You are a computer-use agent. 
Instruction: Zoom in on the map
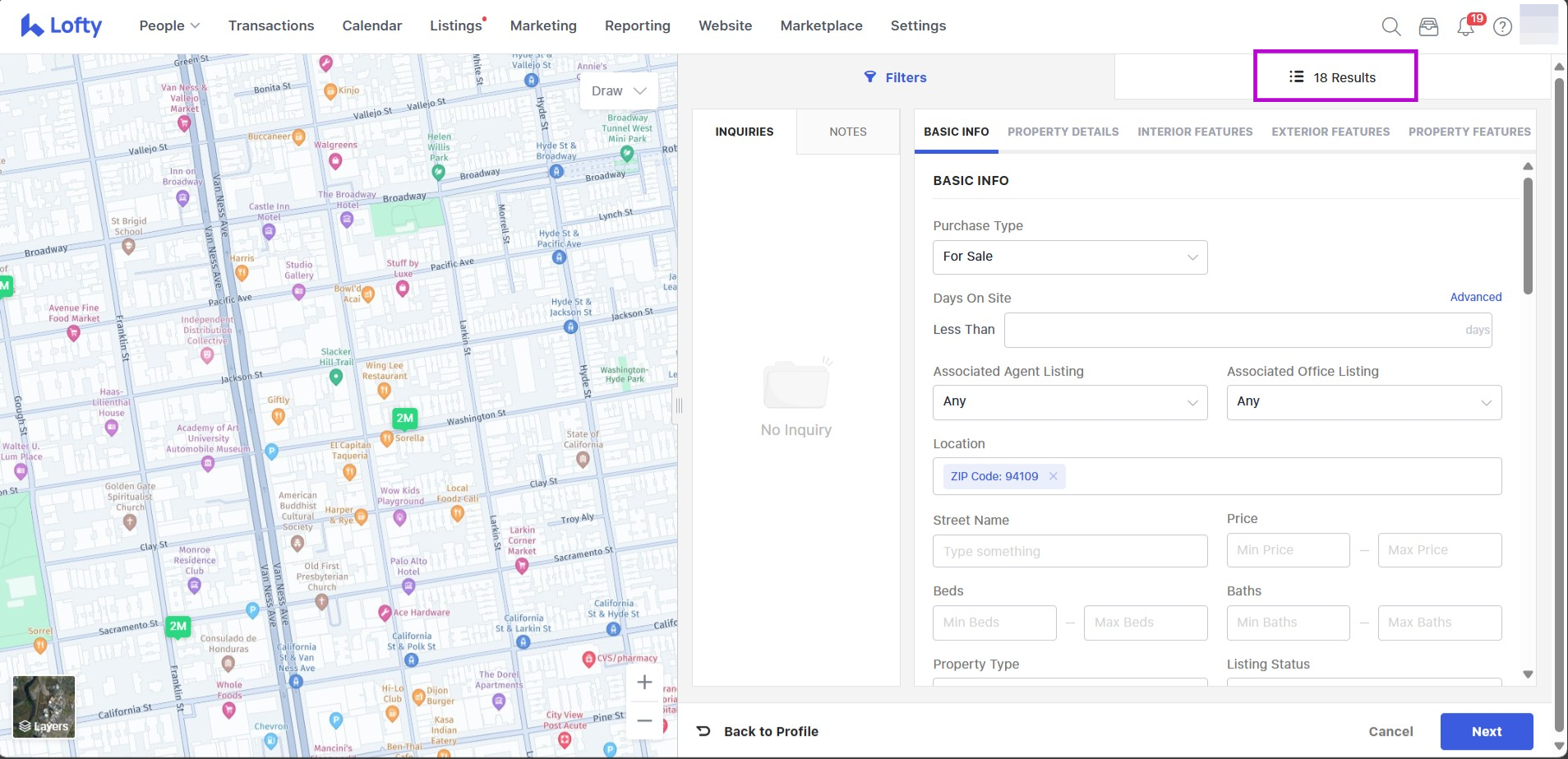click(644, 682)
